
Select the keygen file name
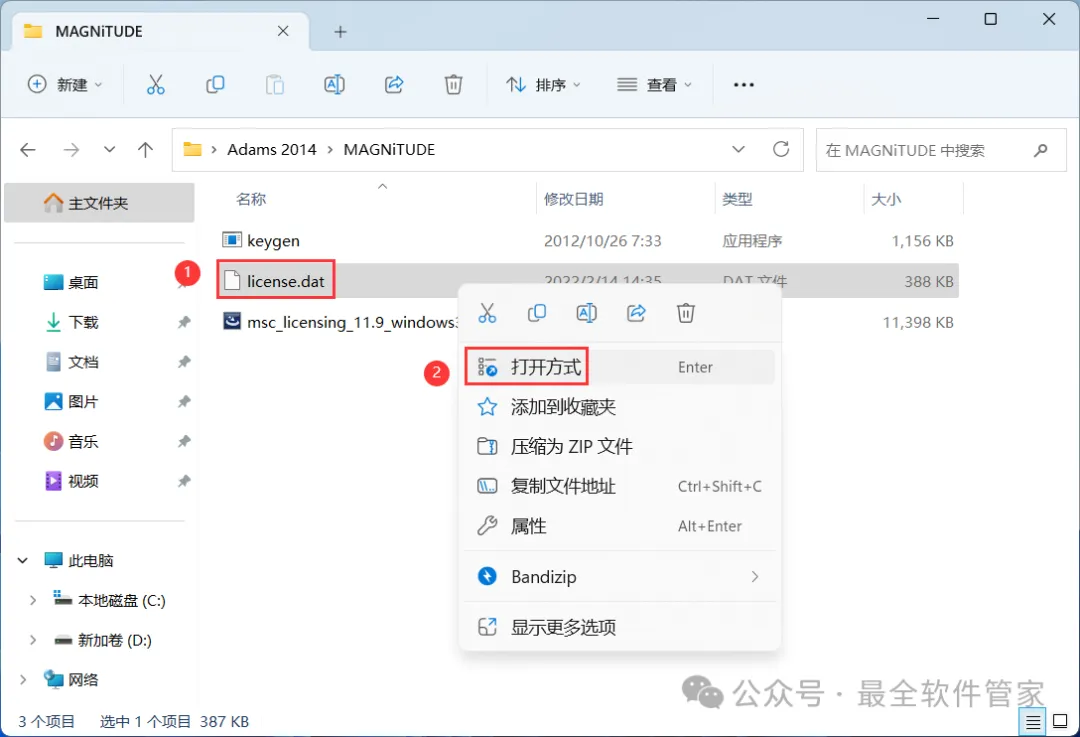[x=273, y=241]
